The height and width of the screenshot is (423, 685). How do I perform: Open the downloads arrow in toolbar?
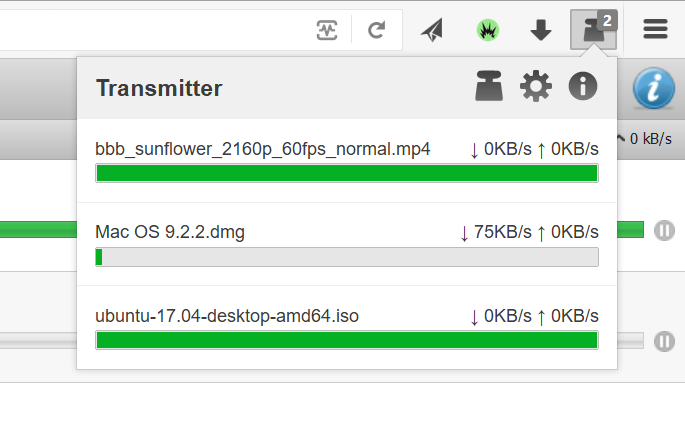coord(541,30)
